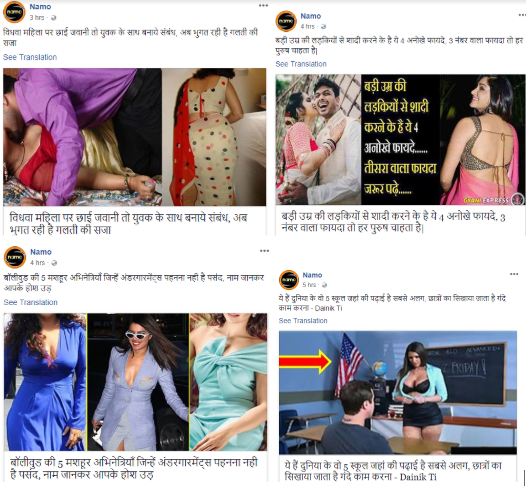Open the 5 hrs timestamp link
Viewport: 526px width, 490px height.
point(310,285)
